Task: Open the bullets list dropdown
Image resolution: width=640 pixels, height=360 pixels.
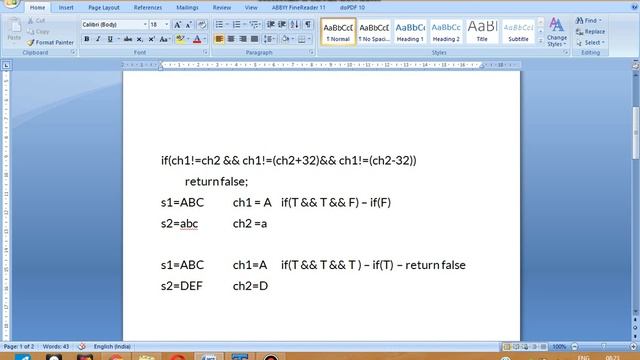Action: click(227, 25)
